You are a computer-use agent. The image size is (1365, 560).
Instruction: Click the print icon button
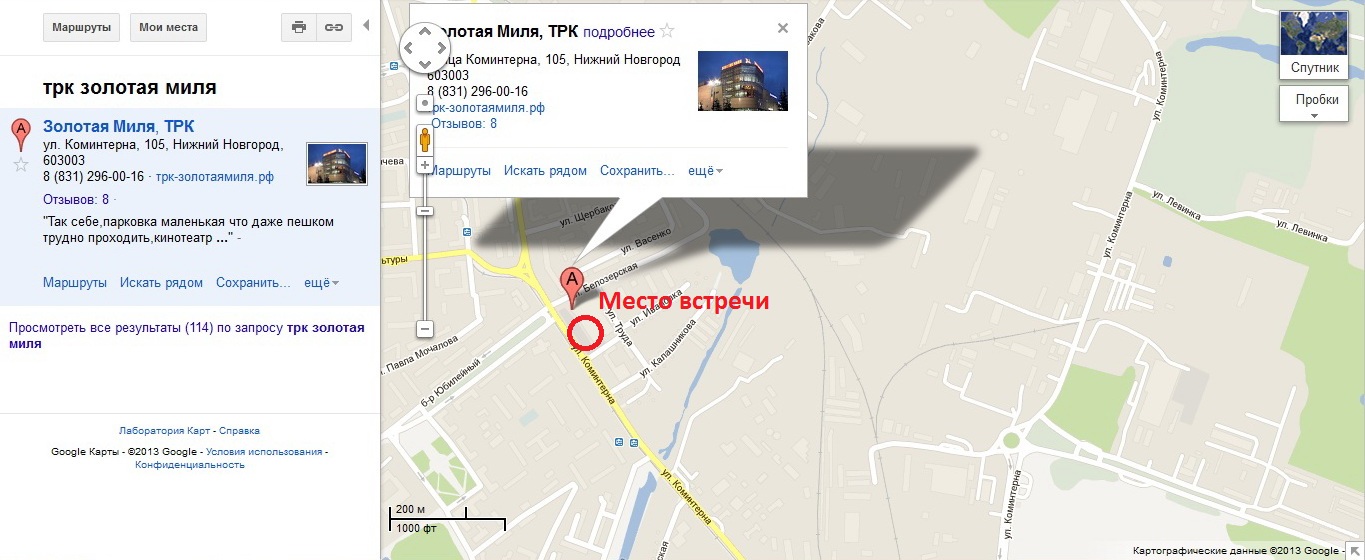pyautogui.click(x=299, y=27)
